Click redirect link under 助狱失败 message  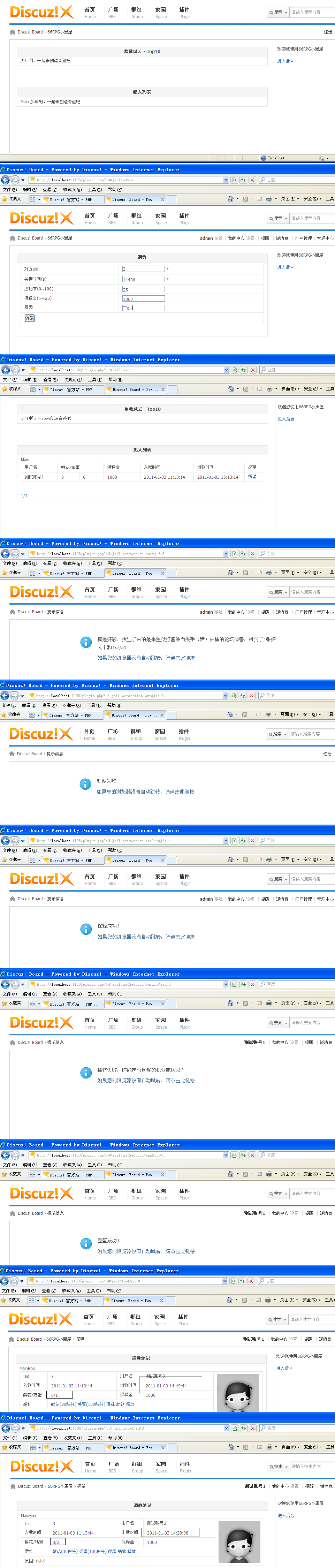146,791
